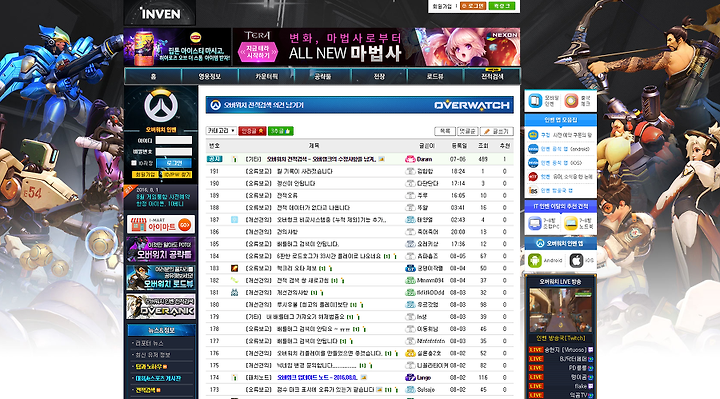Open the Android app robot icon
The height and width of the screenshot is (399, 720).
click(x=534, y=260)
